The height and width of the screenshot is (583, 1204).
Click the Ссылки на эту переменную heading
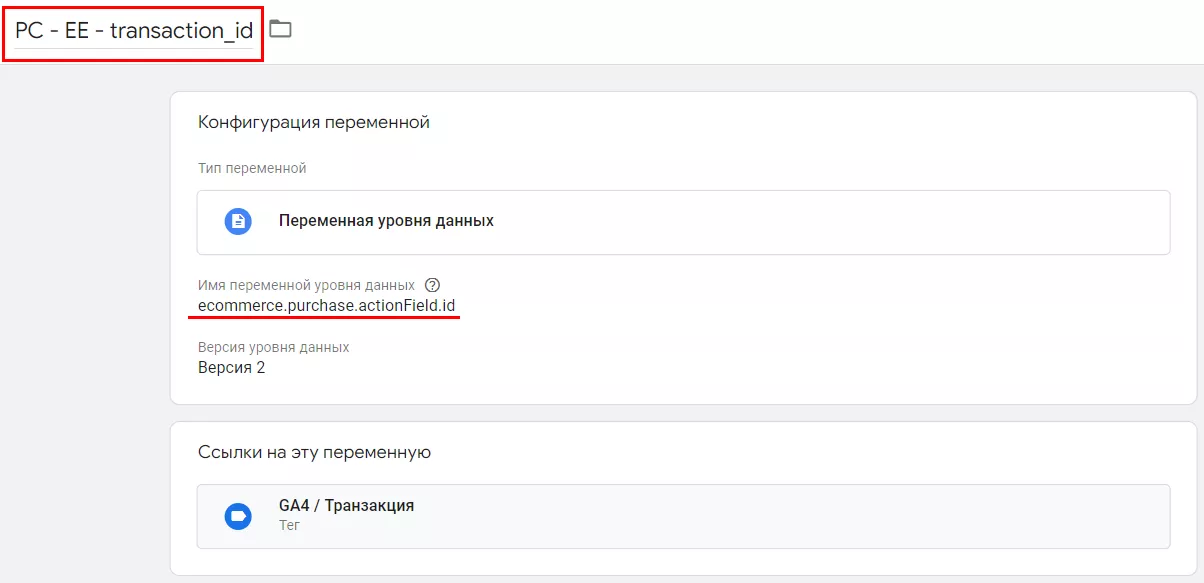314,452
